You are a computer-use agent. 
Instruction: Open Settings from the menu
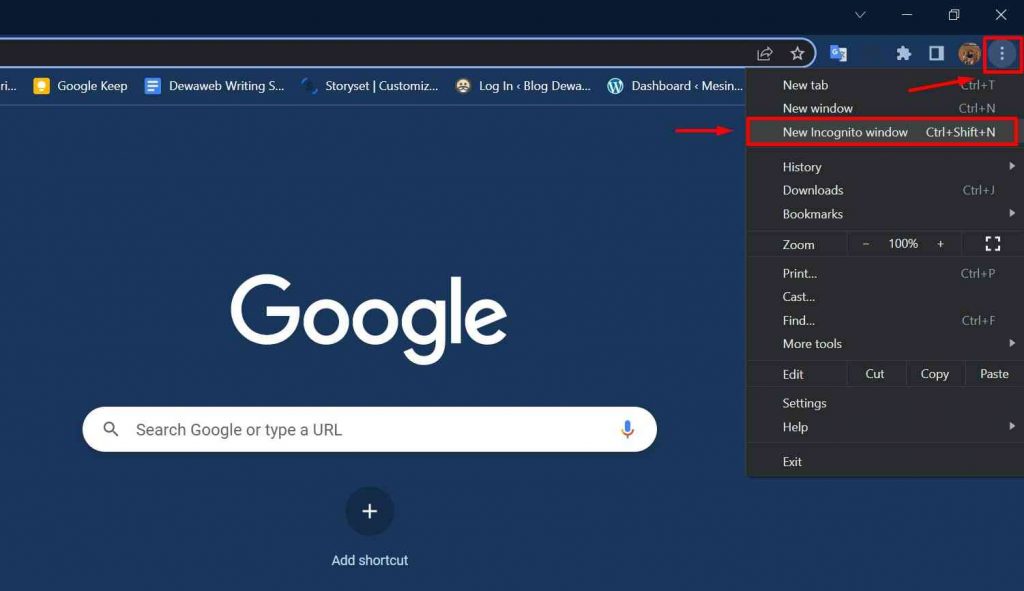point(885,403)
